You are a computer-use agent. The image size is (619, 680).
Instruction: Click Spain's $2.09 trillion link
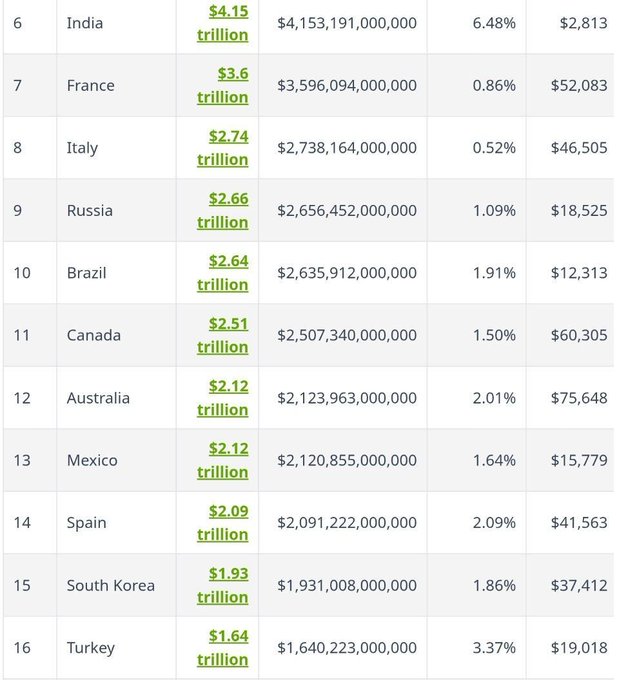[x=223, y=523]
